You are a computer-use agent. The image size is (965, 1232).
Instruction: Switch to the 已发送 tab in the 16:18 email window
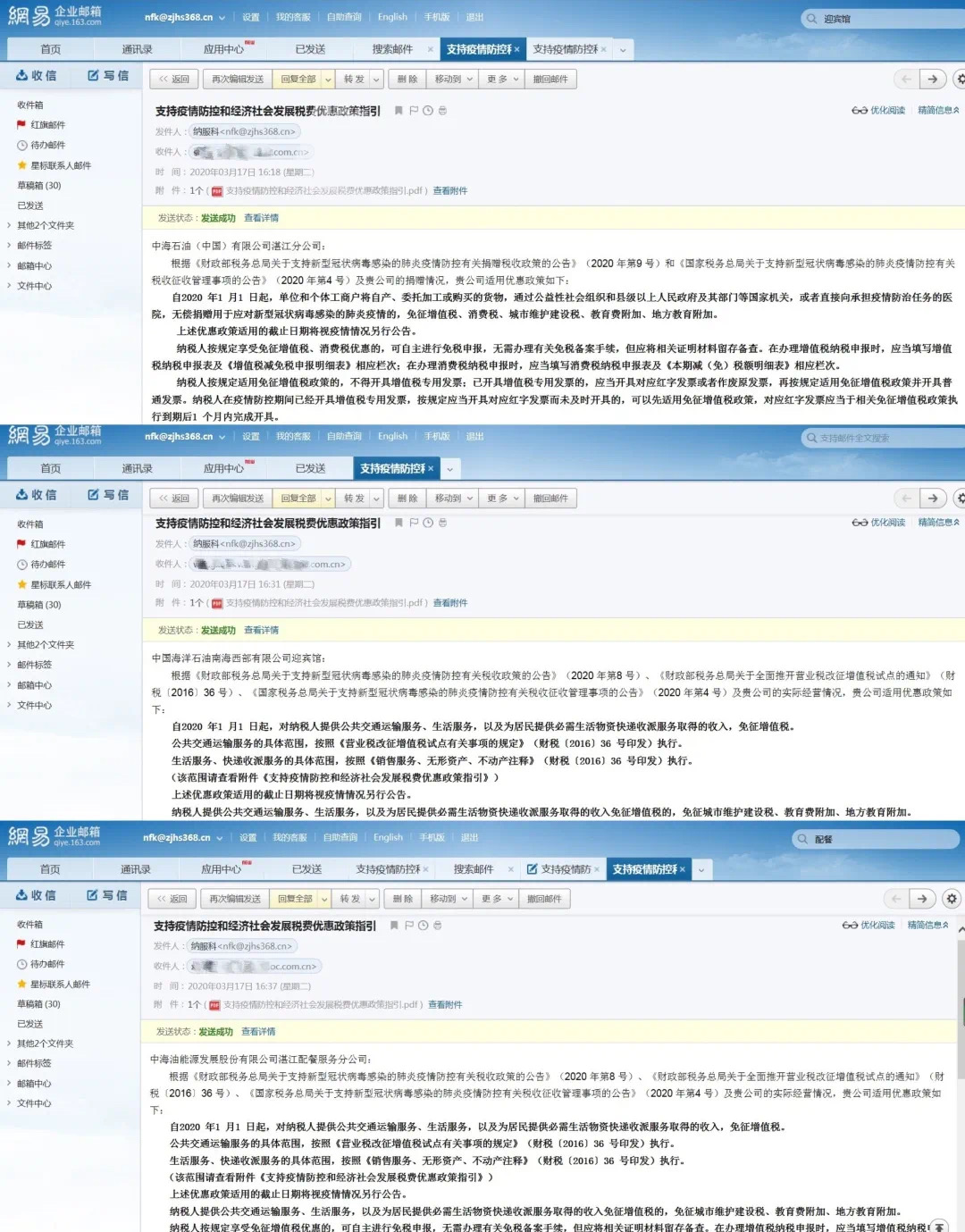point(310,49)
